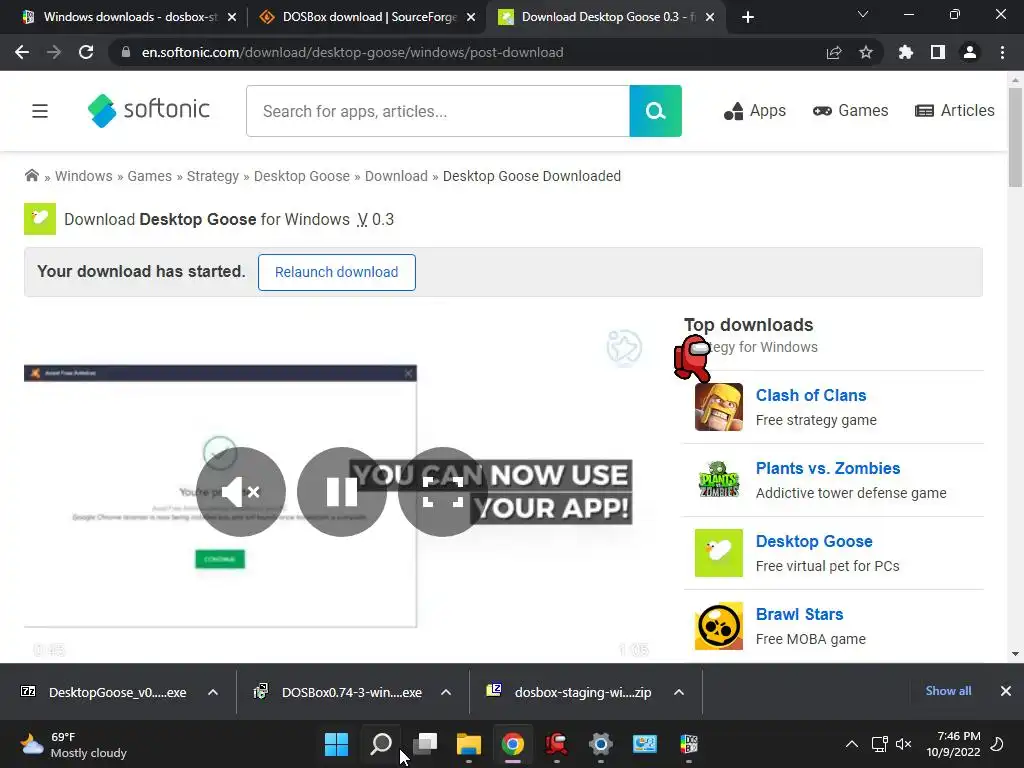Close the downloads bar
This screenshot has width=1024, height=768.
pyautogui.click(x=1006, y=691)
